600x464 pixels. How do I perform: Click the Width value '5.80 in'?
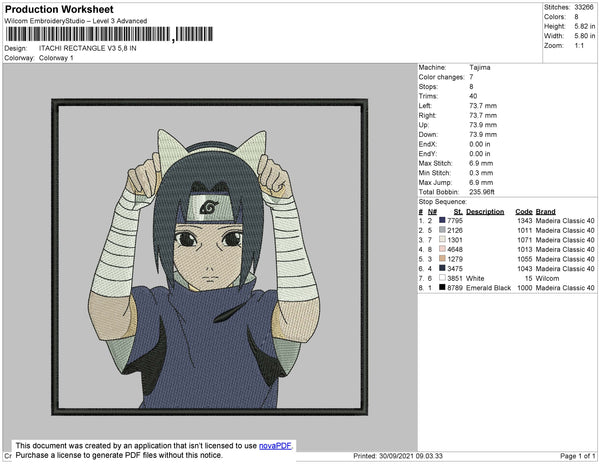click(x=585, y=36)
